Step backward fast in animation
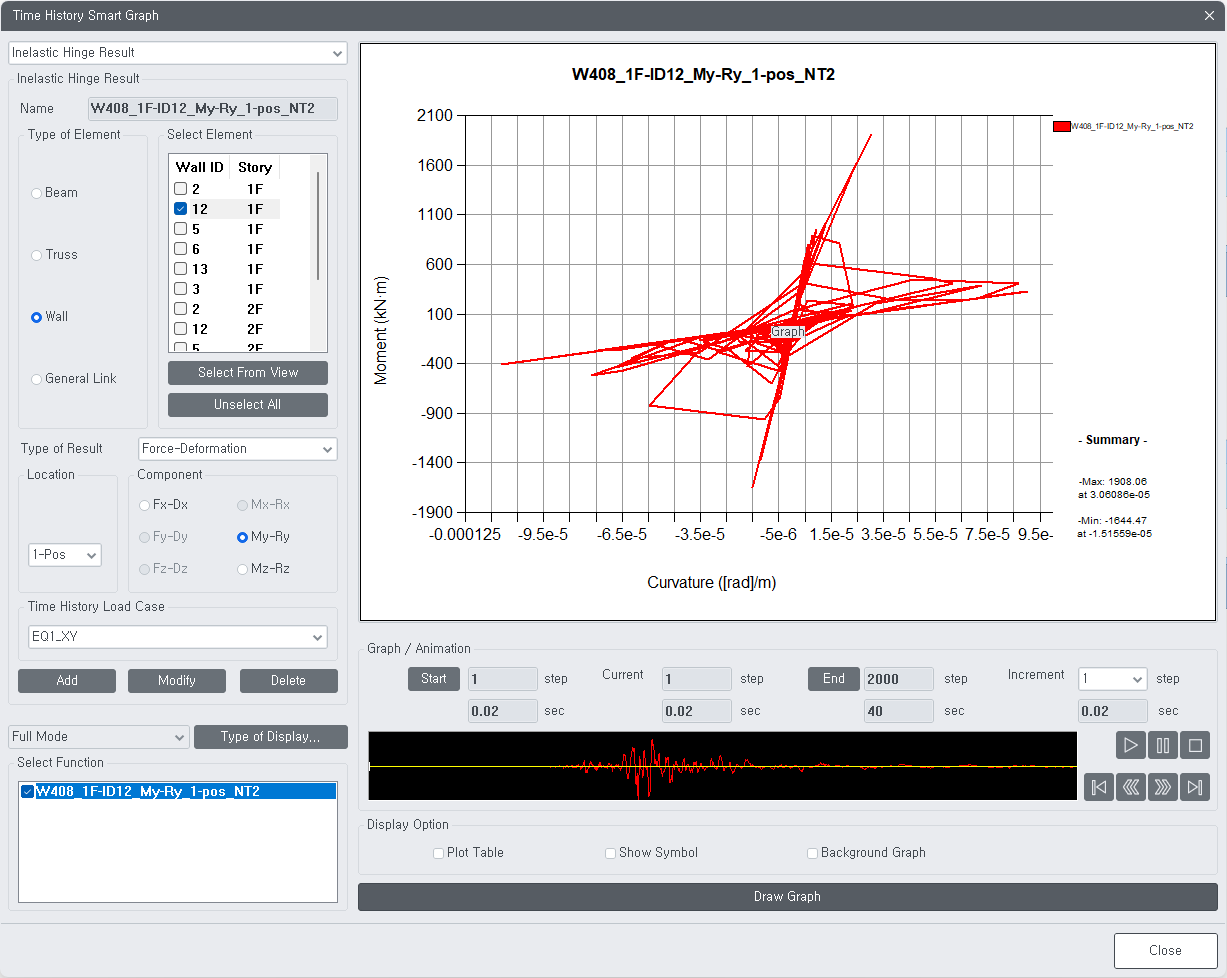The image size is (1227, 978). (1131, 787)
